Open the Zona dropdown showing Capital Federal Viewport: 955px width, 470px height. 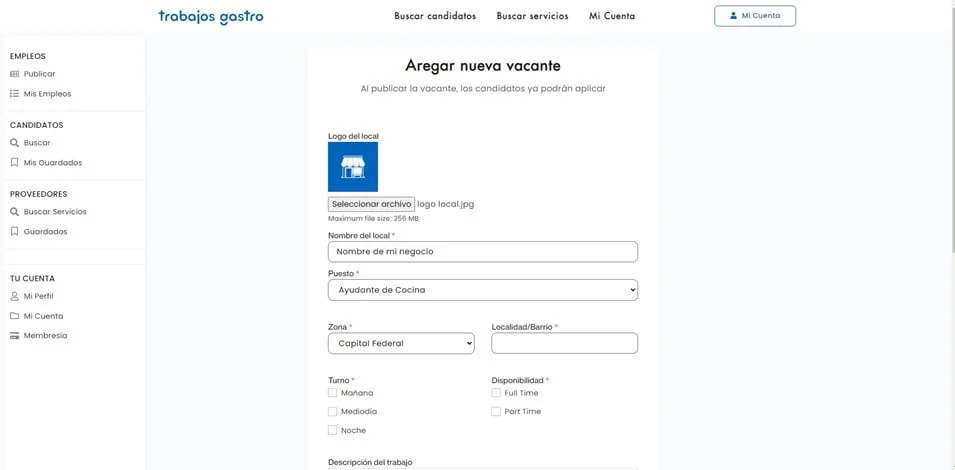(401, 343)
